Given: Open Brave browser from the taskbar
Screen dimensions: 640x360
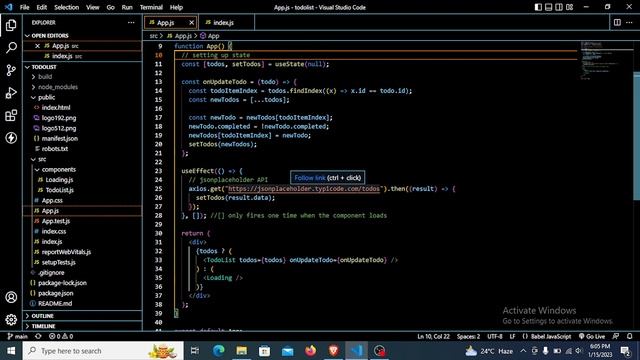Looking at the screenshot, I should click(333, 351).
